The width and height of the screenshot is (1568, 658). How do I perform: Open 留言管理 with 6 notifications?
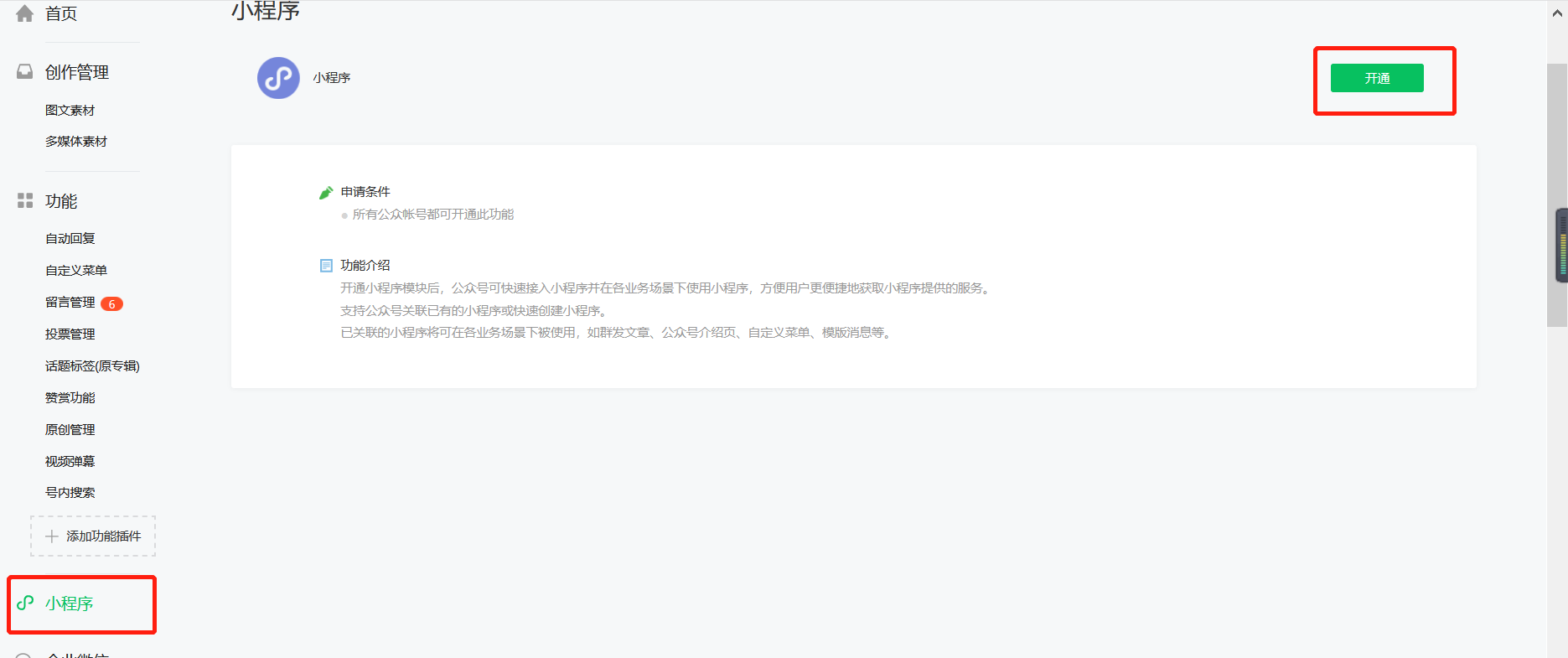tap(70, 303)
